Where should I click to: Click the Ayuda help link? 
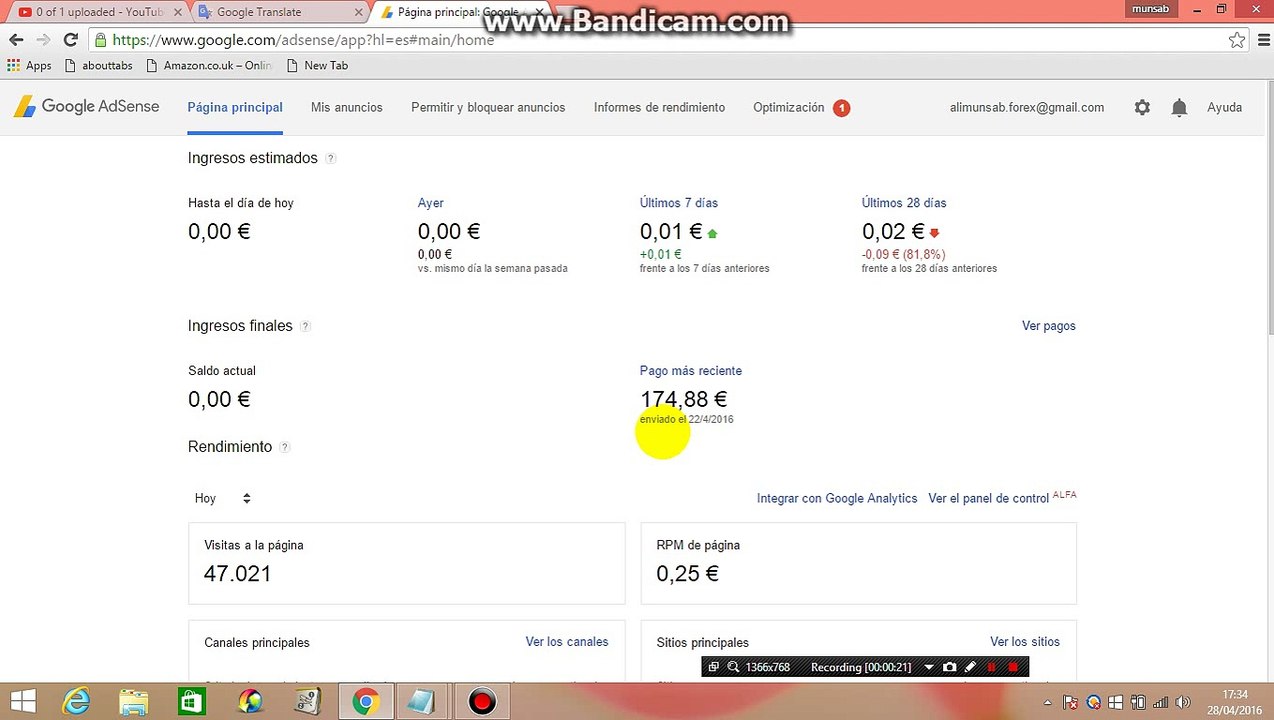1224,107
